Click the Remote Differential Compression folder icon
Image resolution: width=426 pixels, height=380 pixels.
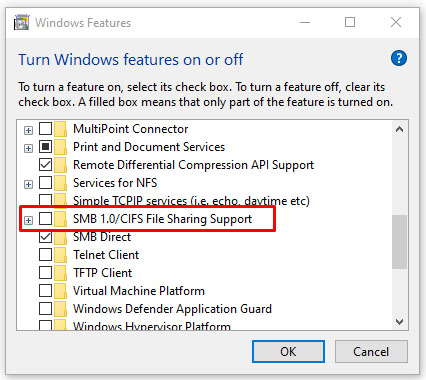(60, 165)
